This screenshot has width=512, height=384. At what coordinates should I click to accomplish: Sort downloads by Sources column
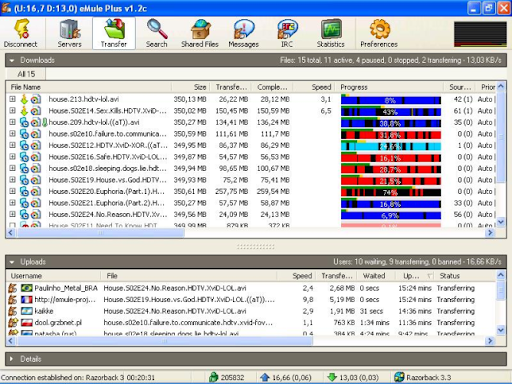(460, 87)
